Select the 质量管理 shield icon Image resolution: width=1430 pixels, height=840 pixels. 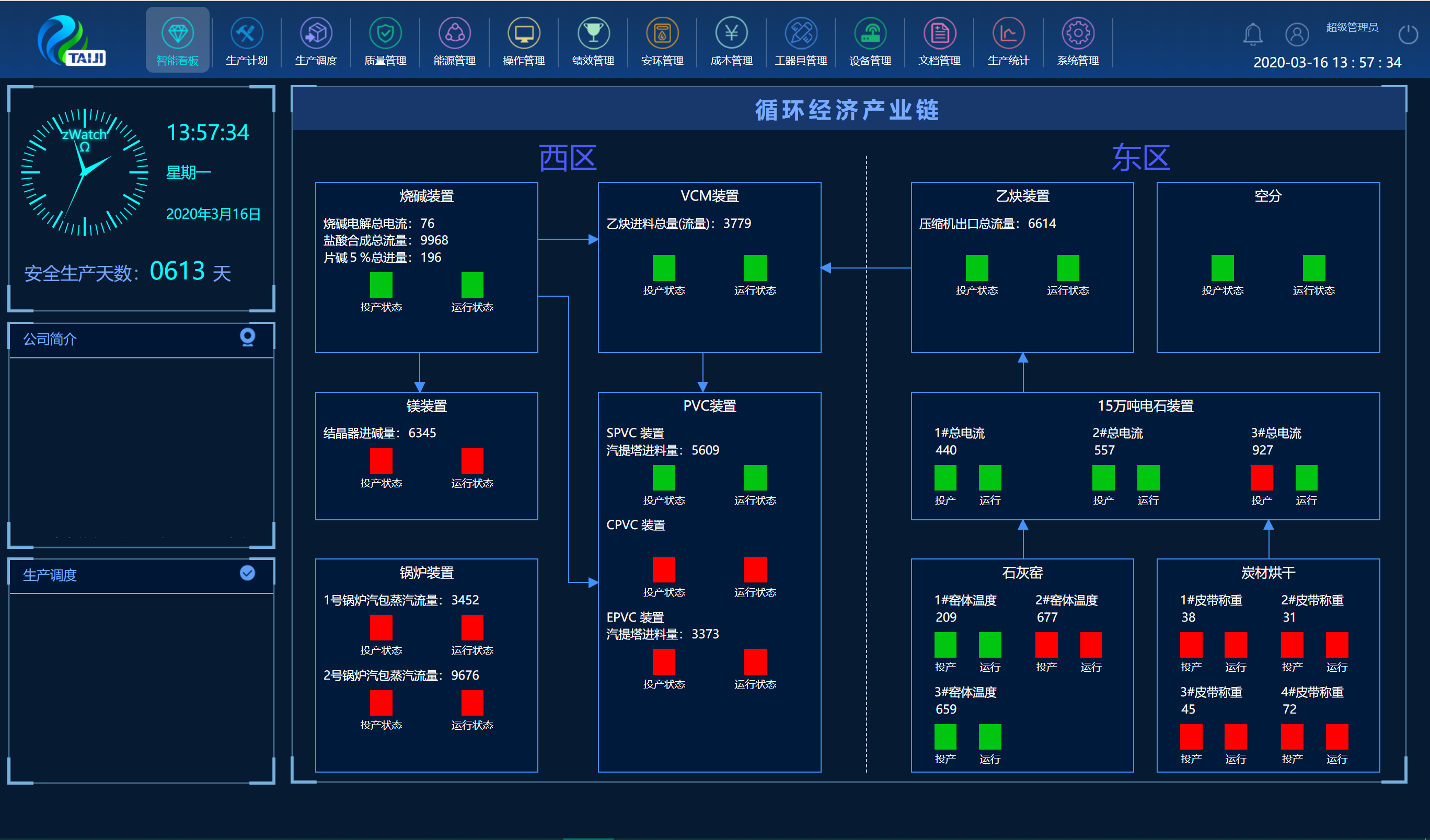385,33
